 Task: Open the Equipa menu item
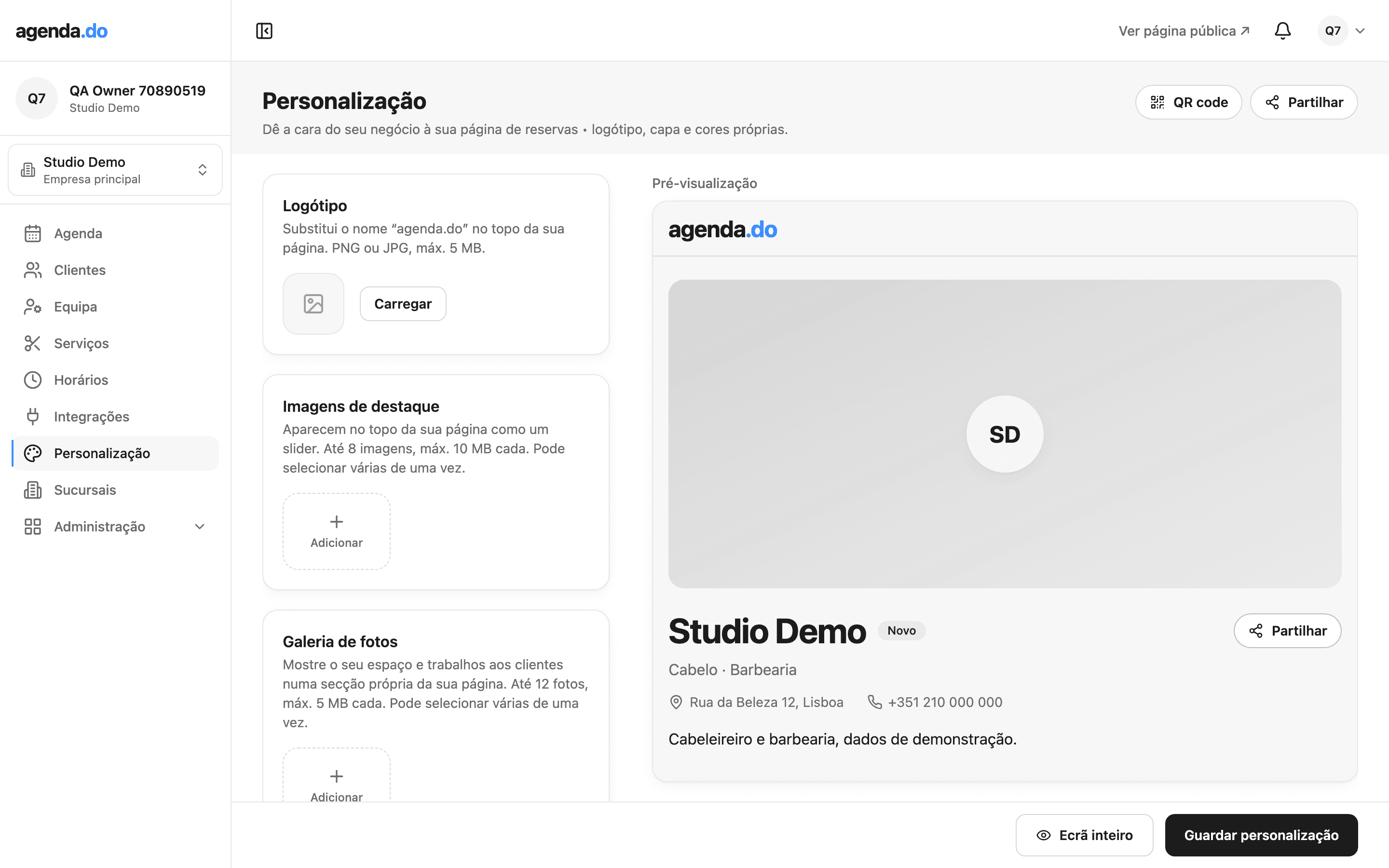pos(115,307)
